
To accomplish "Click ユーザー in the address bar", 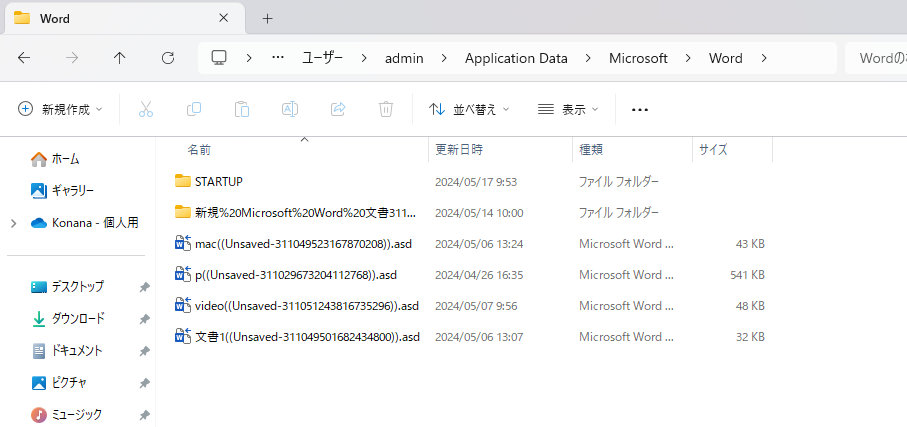I will click(323, 58).
